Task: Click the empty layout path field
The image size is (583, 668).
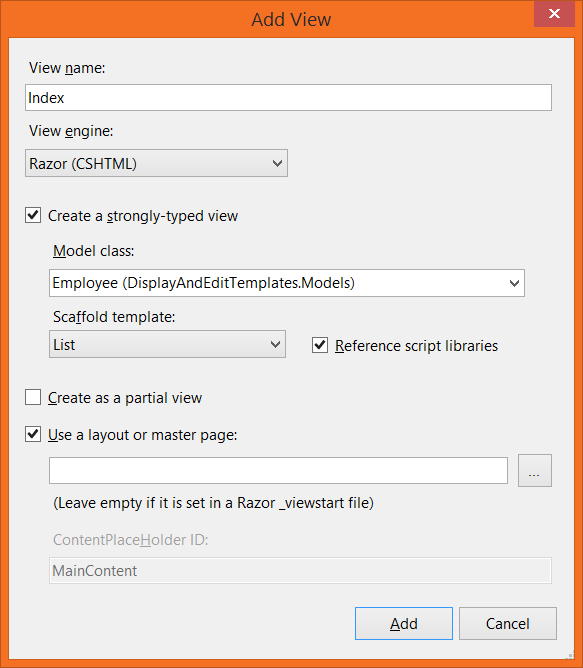Action: tap(278, 471)
